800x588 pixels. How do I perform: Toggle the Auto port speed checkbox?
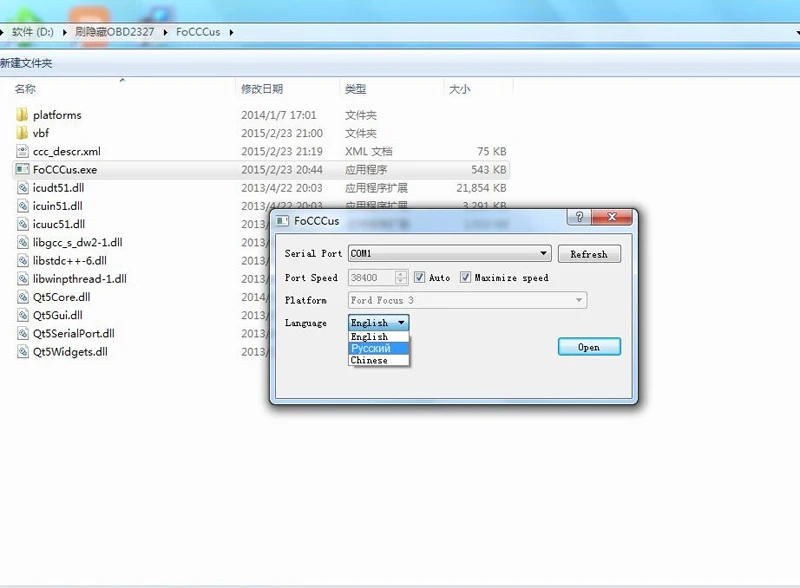(419, 278)
